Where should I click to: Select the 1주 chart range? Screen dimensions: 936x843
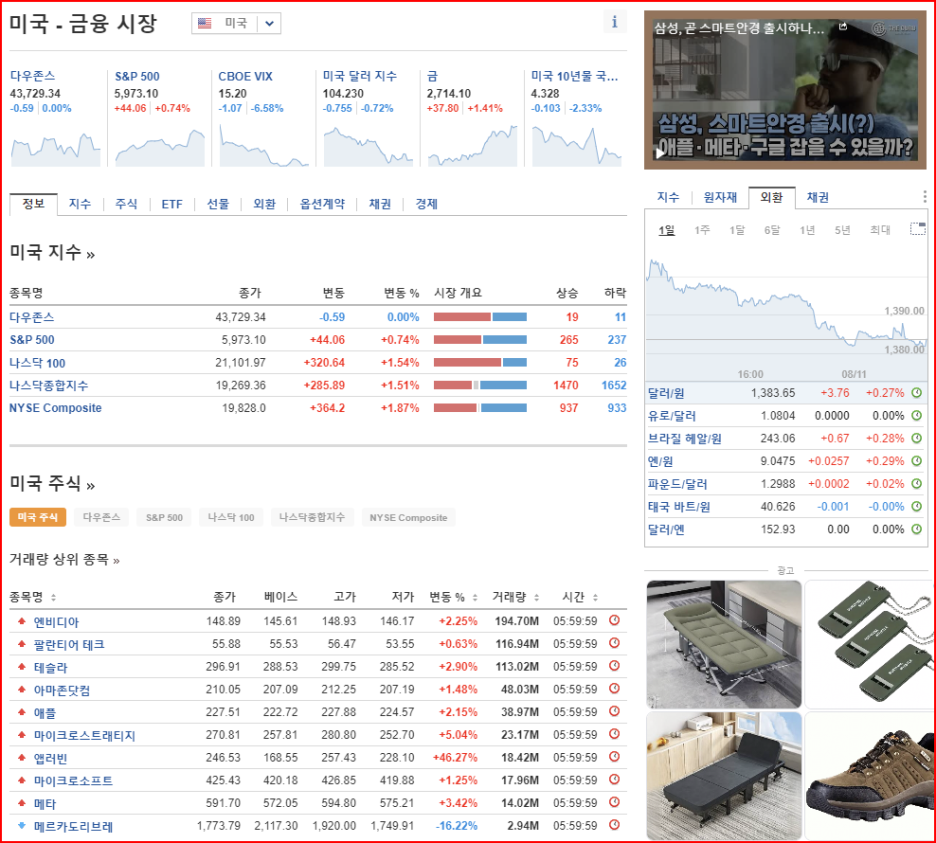pos(702,230)
